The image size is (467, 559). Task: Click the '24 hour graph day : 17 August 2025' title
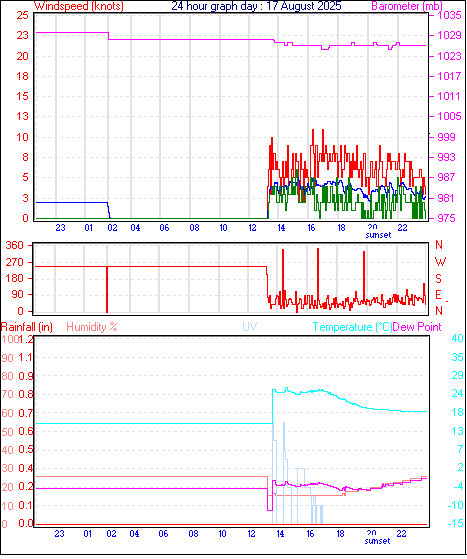tap(256, 6)
